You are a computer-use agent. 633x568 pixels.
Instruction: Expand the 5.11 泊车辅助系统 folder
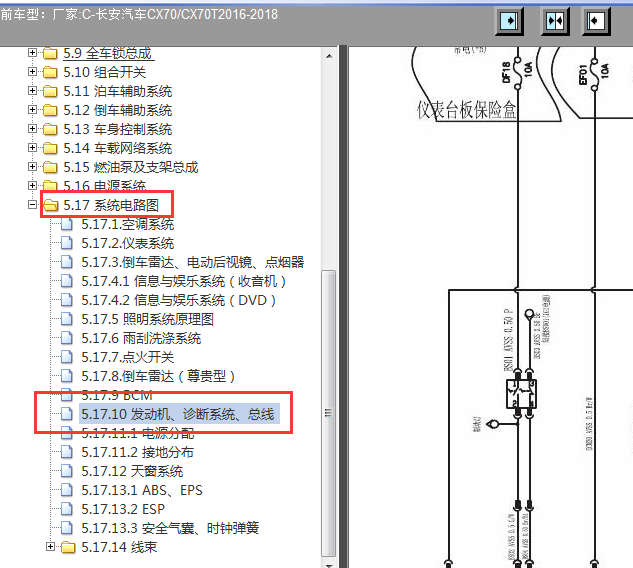(32, 90)
